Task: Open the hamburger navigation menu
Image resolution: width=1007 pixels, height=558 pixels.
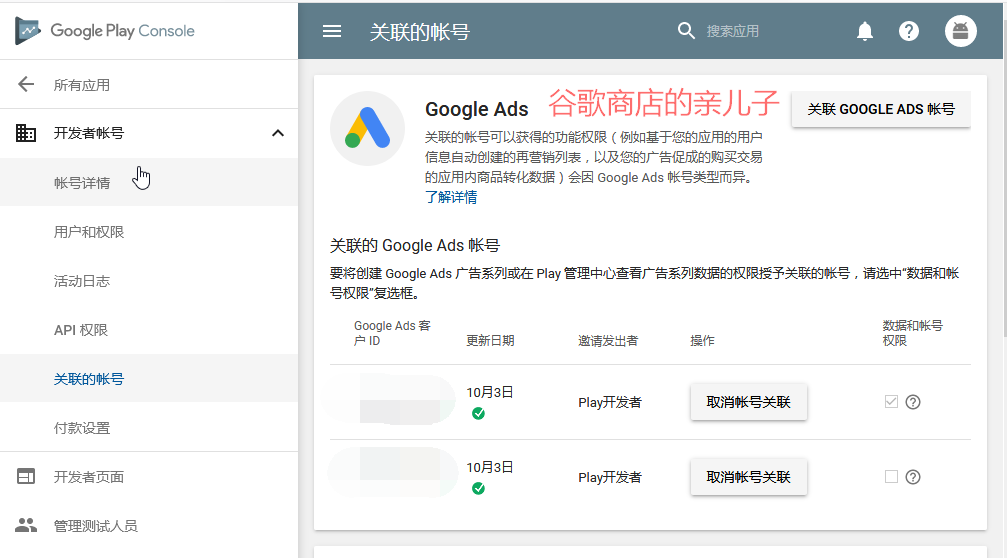Action: pos(332,31)
